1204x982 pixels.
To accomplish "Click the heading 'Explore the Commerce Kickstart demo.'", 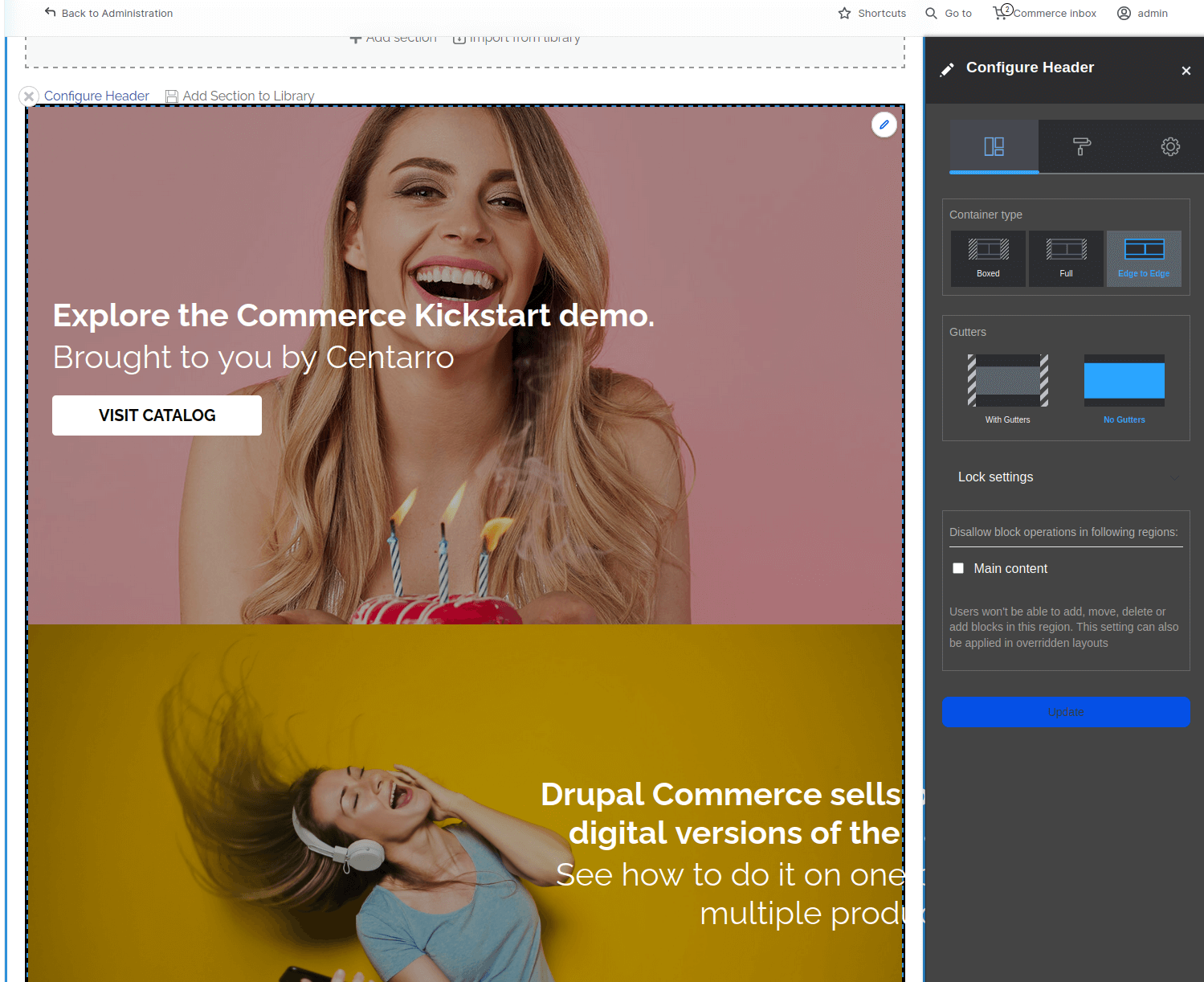I will [353, 316].
